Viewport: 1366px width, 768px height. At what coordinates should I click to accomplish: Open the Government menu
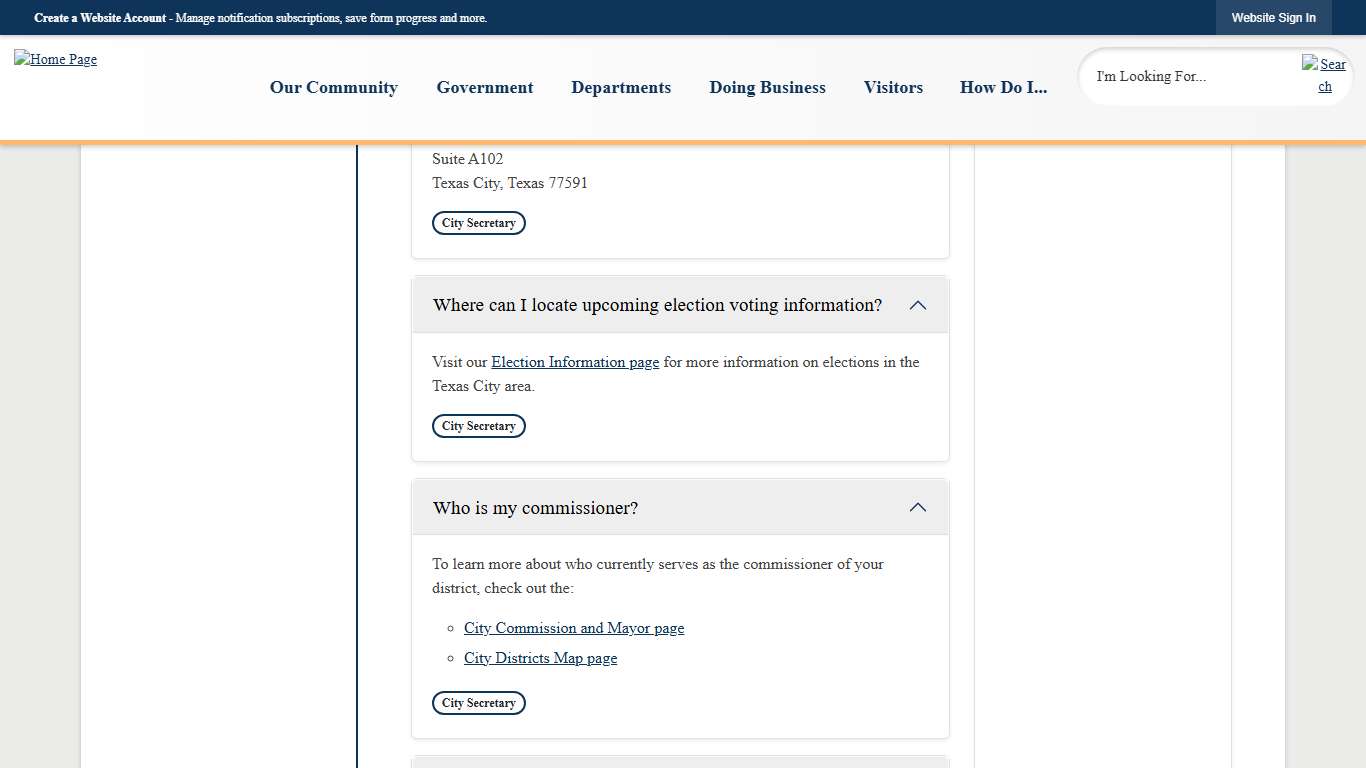coord(484,88)
